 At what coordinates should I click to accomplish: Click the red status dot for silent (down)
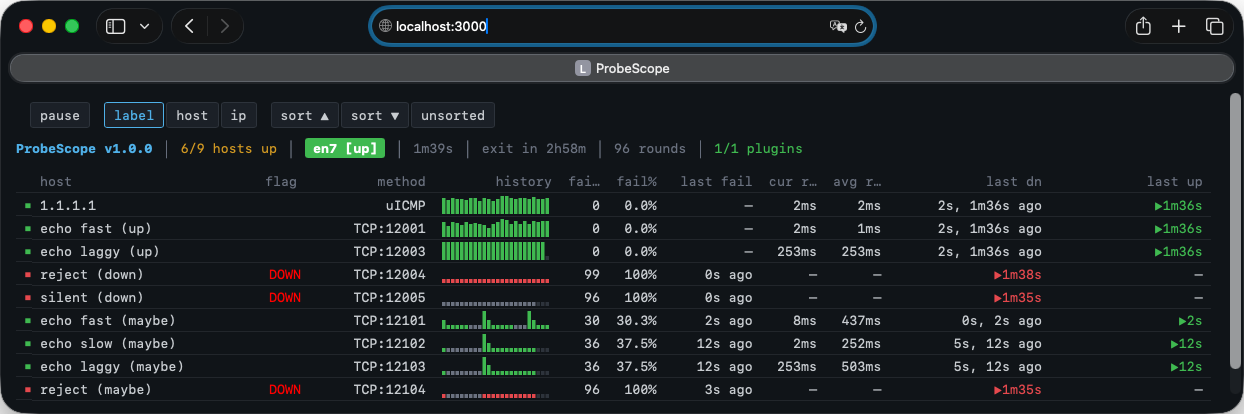click(28, 297)
